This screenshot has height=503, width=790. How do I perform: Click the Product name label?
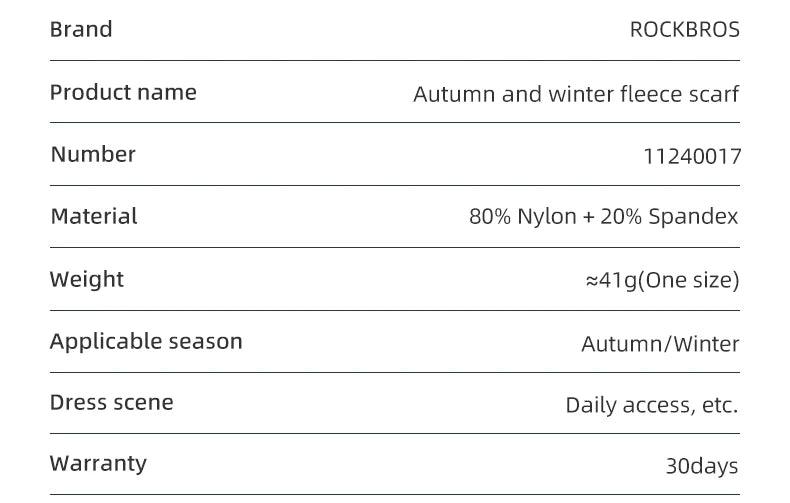pos(123,92)
